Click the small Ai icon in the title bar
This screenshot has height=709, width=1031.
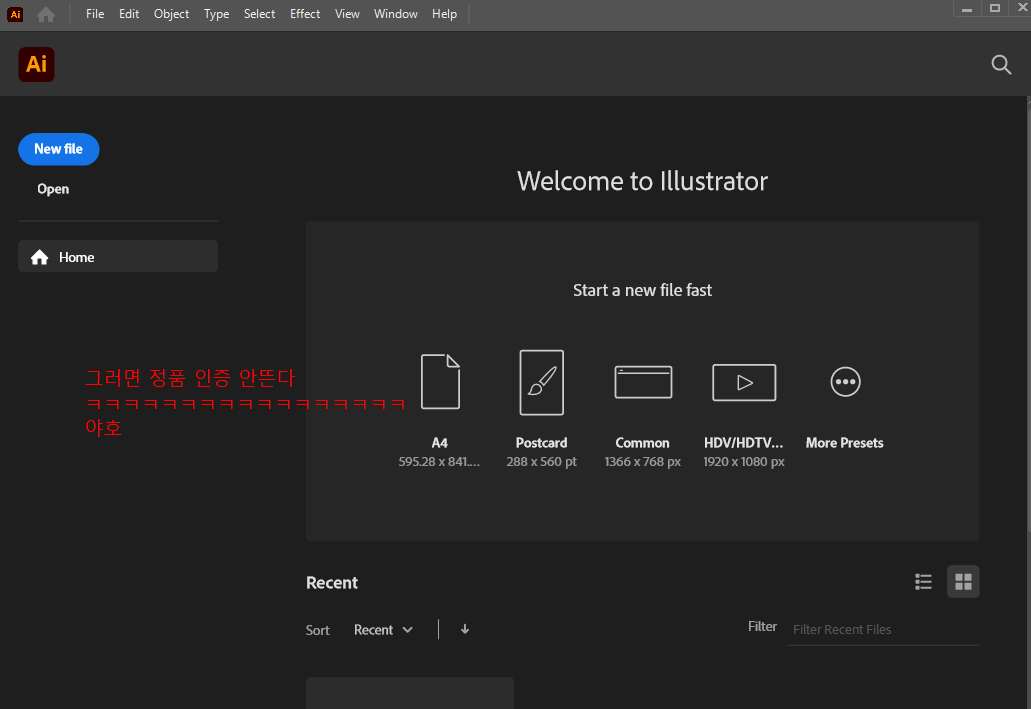click(15, 14)
